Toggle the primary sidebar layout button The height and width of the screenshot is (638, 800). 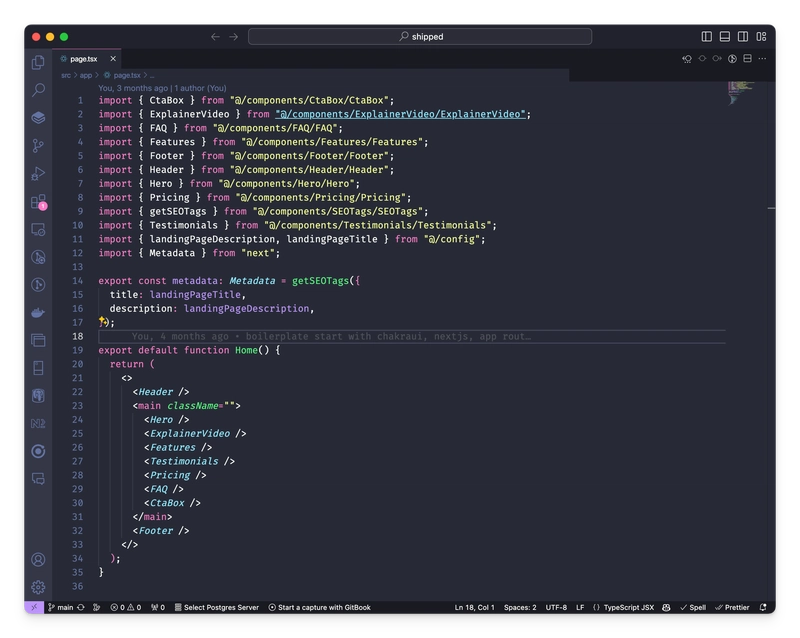click(x=707, y=37)
